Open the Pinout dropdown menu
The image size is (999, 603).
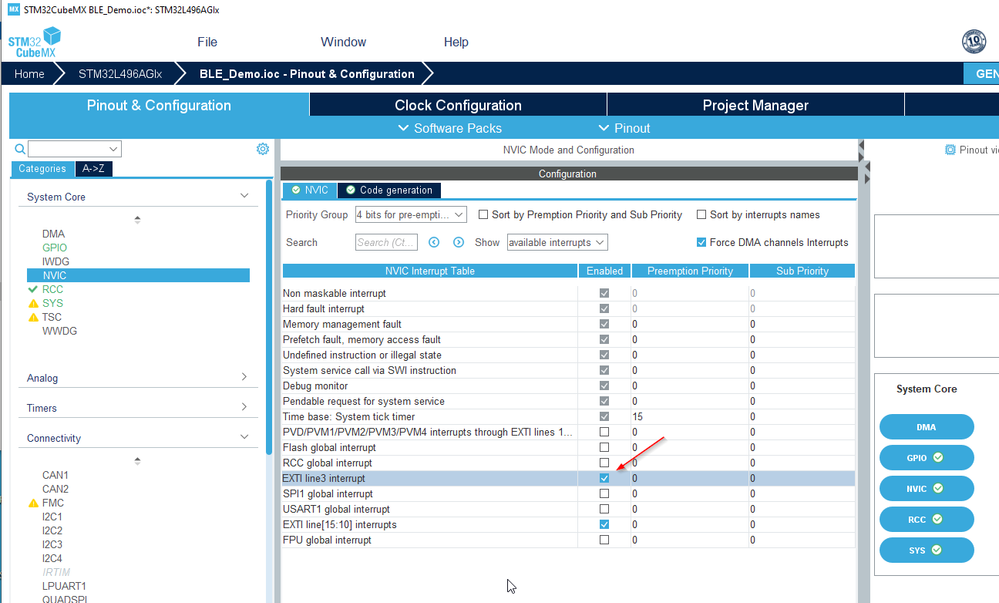(x=624, y=128)
